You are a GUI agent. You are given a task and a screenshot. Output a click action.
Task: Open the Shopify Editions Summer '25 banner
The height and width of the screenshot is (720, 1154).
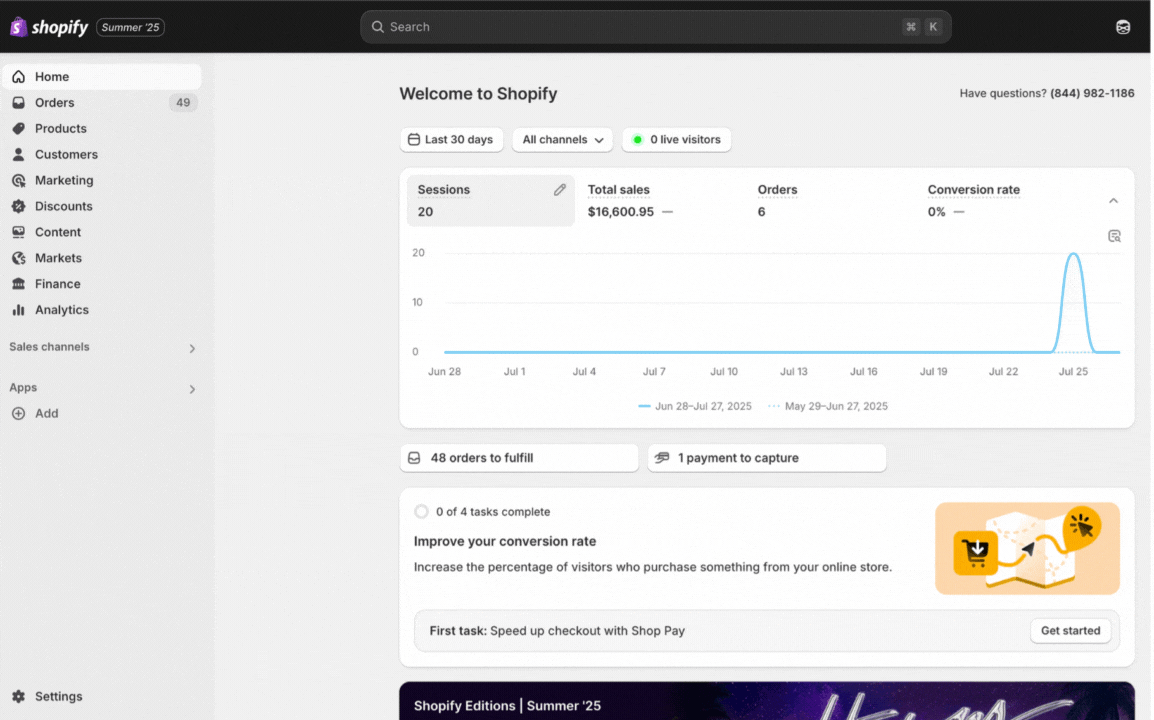point(766,701)
